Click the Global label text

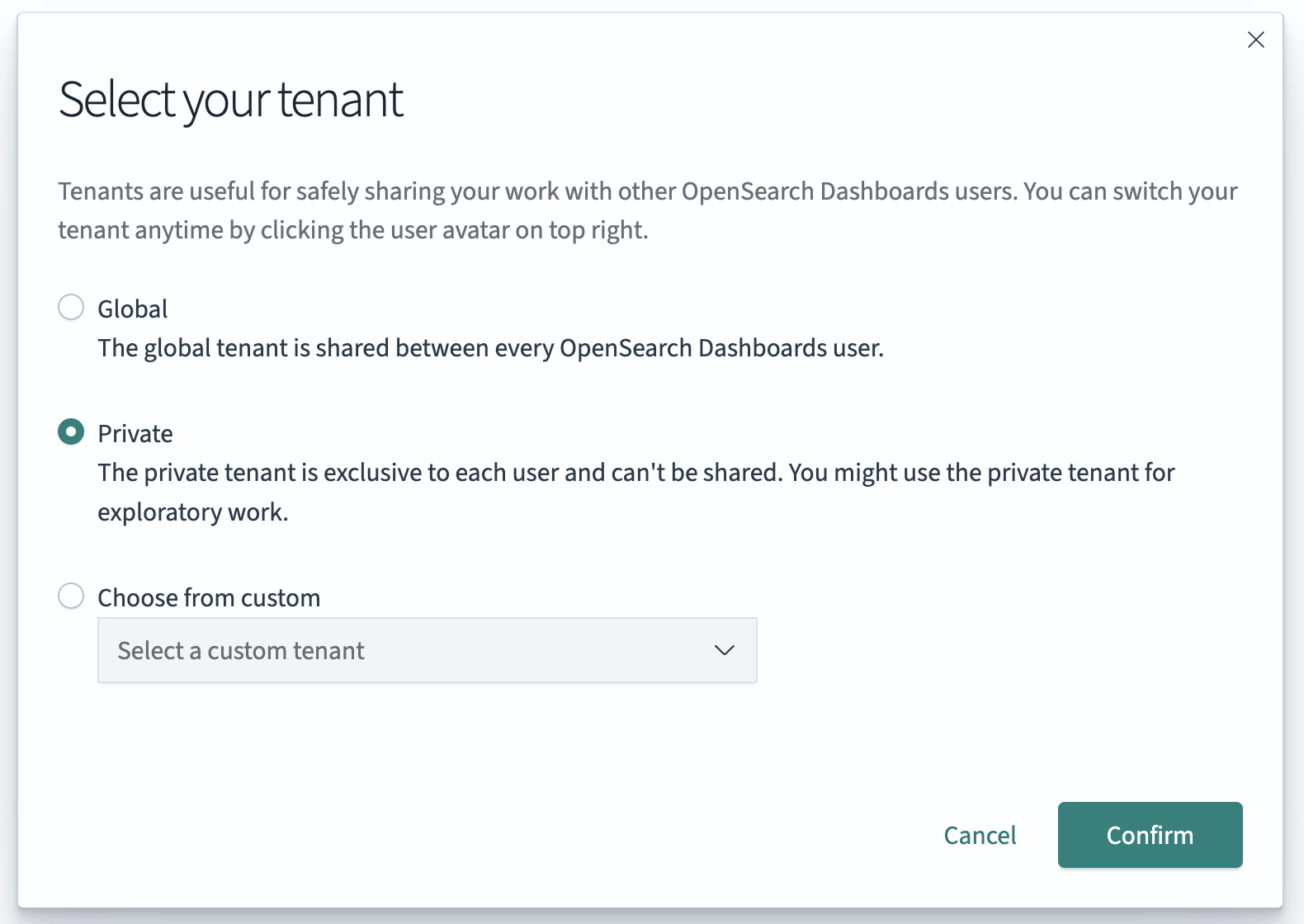[133, 309]
